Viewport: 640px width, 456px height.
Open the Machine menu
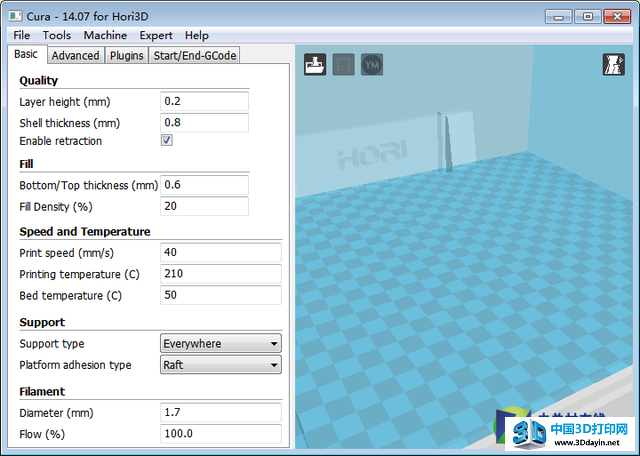click(x=105, y=36)
